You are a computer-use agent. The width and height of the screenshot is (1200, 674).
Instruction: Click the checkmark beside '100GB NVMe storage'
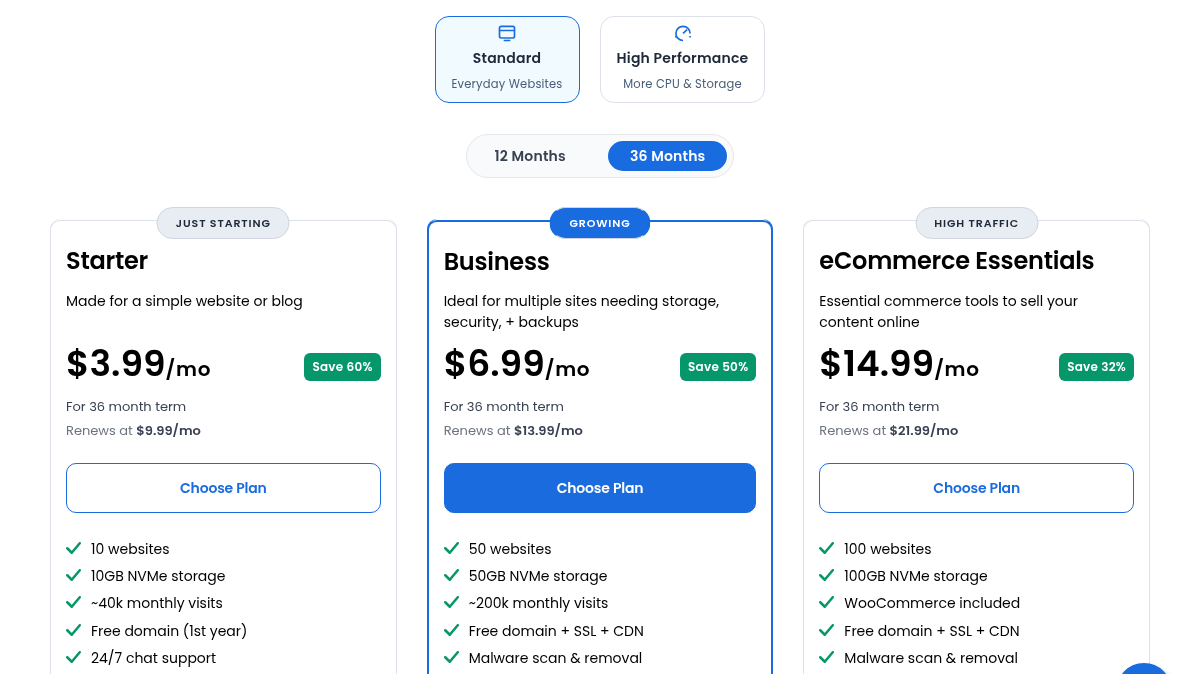coord(826,575)
